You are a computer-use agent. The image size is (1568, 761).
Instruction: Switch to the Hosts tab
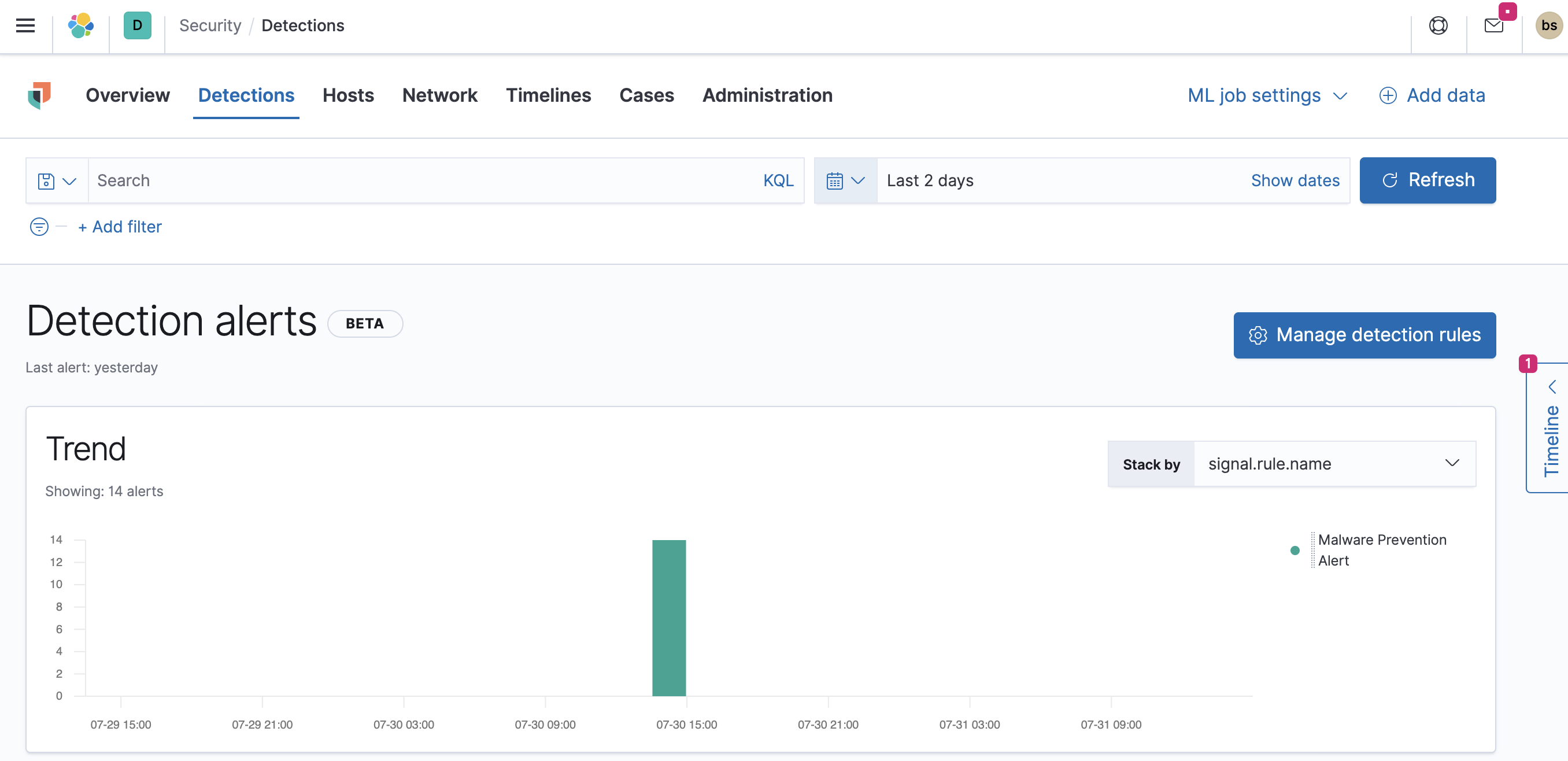[348, 95]
